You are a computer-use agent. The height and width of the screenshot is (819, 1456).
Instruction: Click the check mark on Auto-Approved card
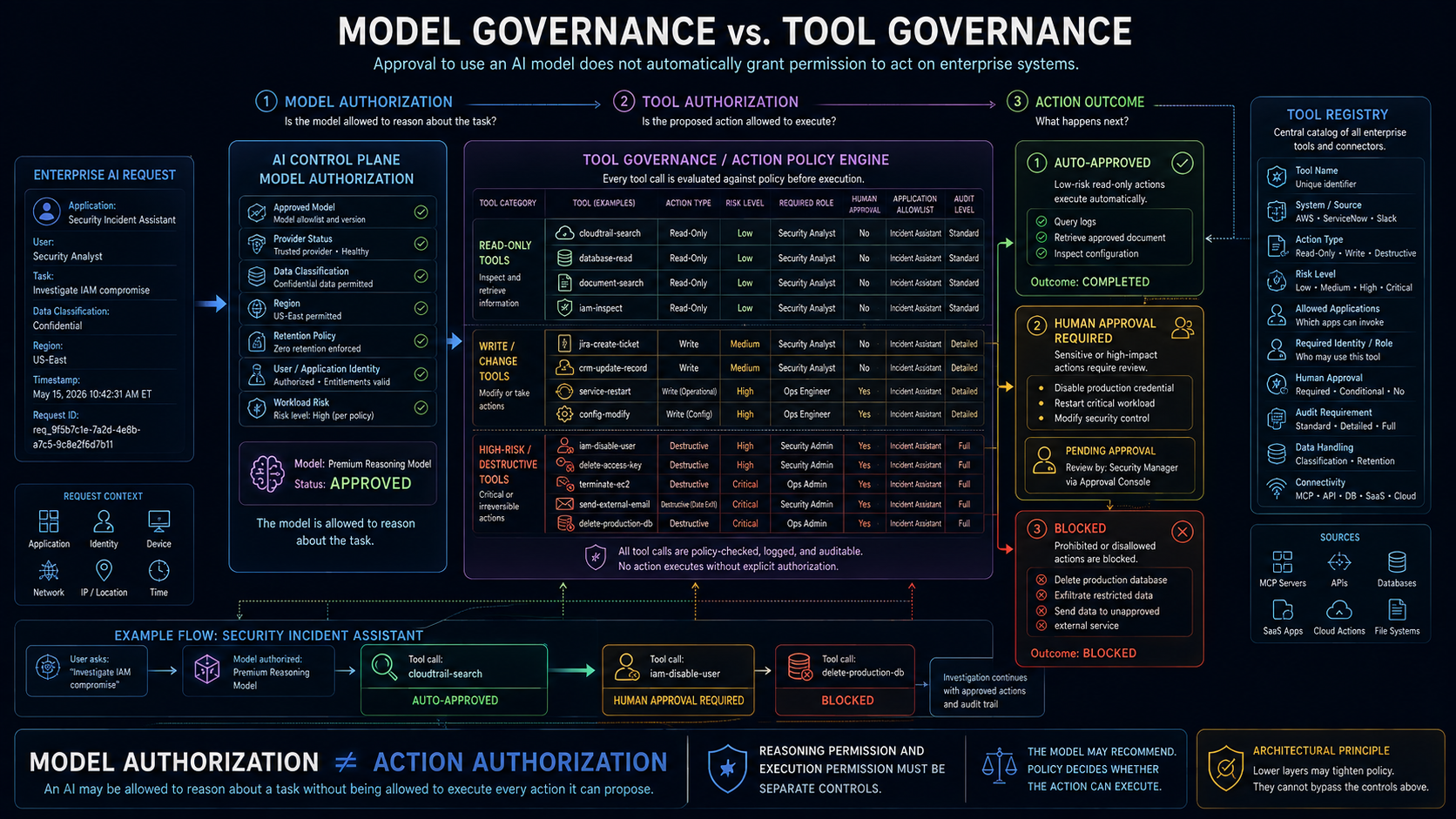pos(1182,163)
